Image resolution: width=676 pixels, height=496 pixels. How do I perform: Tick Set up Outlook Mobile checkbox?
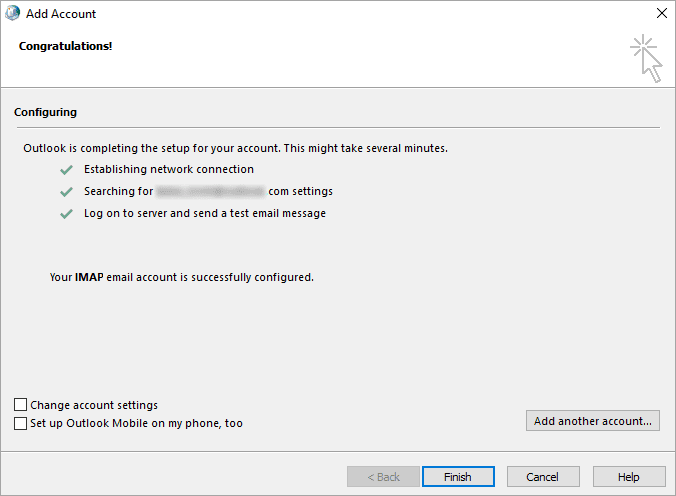click(x=20, y=423)
